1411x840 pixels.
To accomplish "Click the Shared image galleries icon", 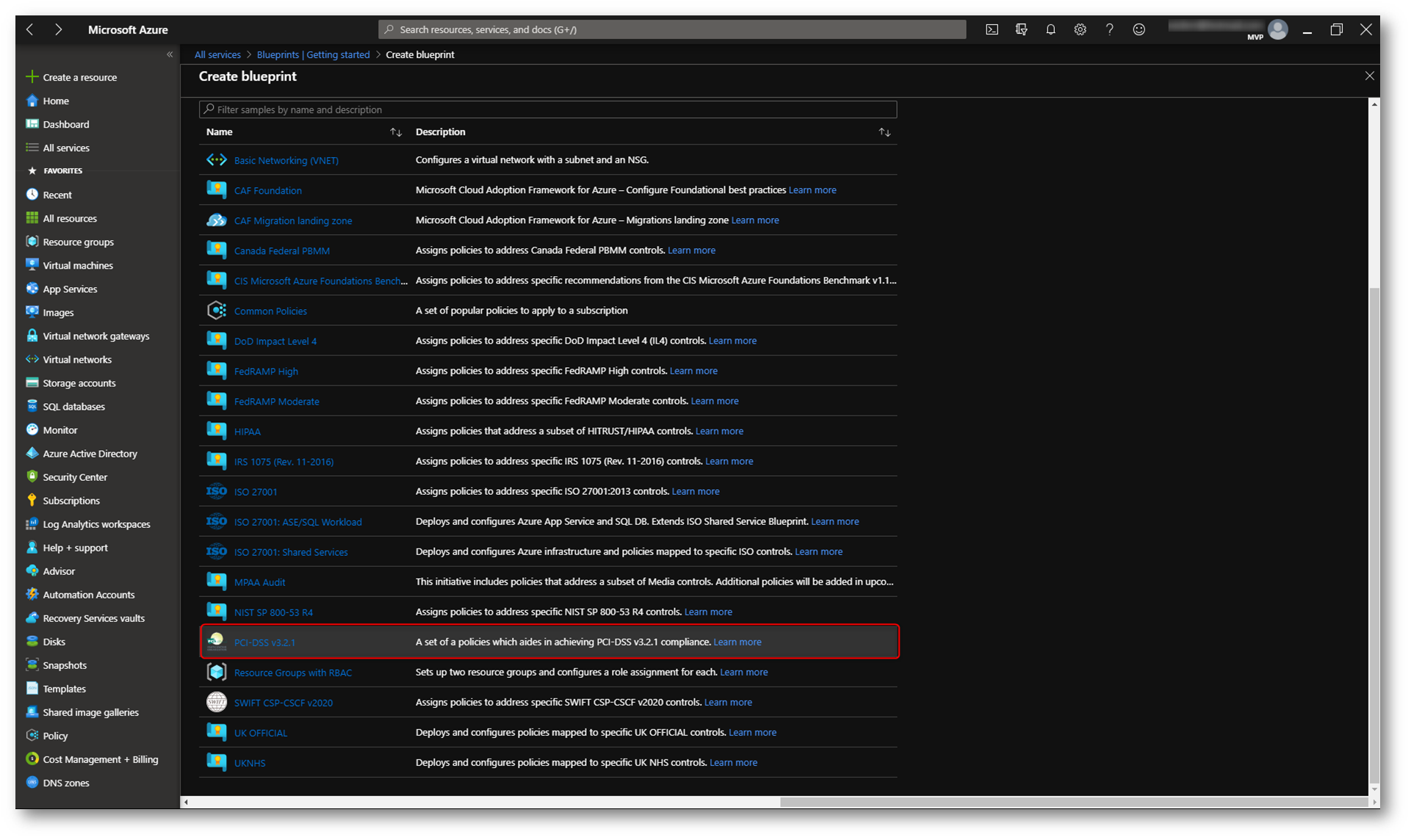I will pyautogui.click(x=32, y=712).
